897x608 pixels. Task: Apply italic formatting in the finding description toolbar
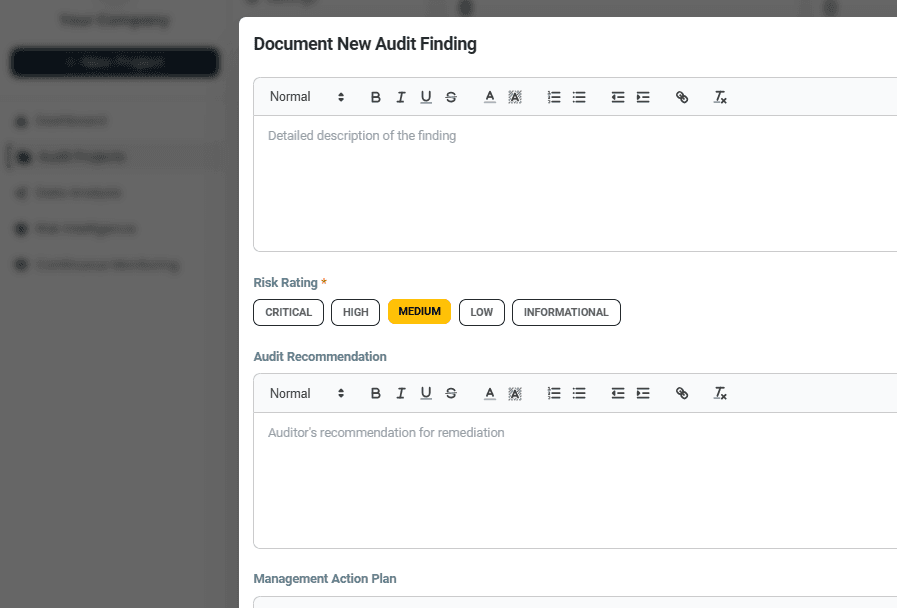pyautogui.click(x=400, y=96)
